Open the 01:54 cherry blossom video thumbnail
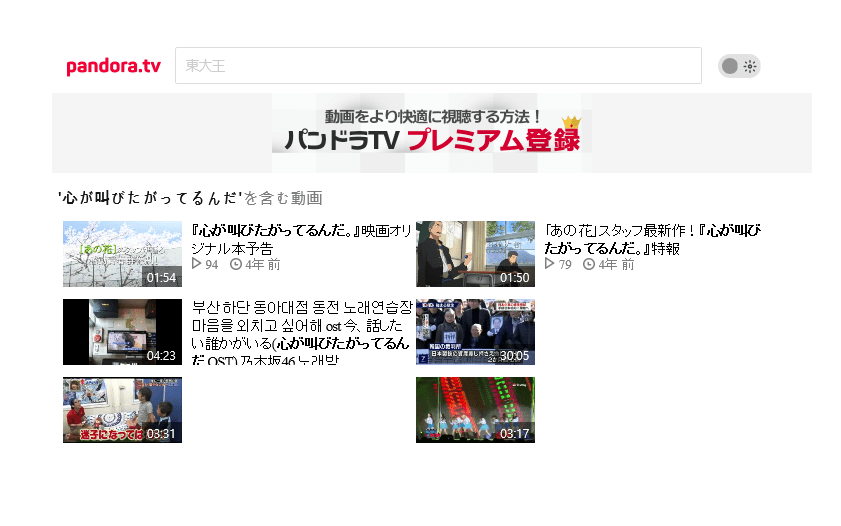This screenshot has width=841, height=526. tap(122, 254)
